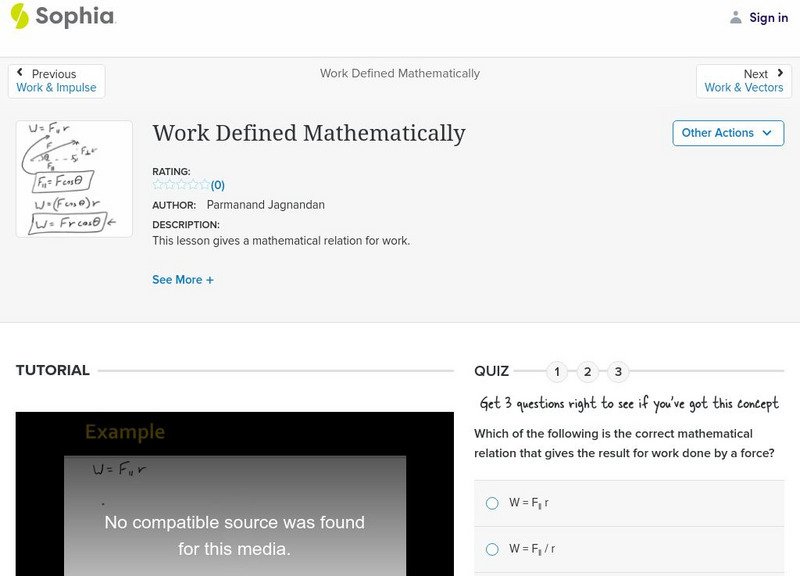This screenshot has width=800, height=576.
Task: Click the Sophia leaf logo
Action: point(21,17)
